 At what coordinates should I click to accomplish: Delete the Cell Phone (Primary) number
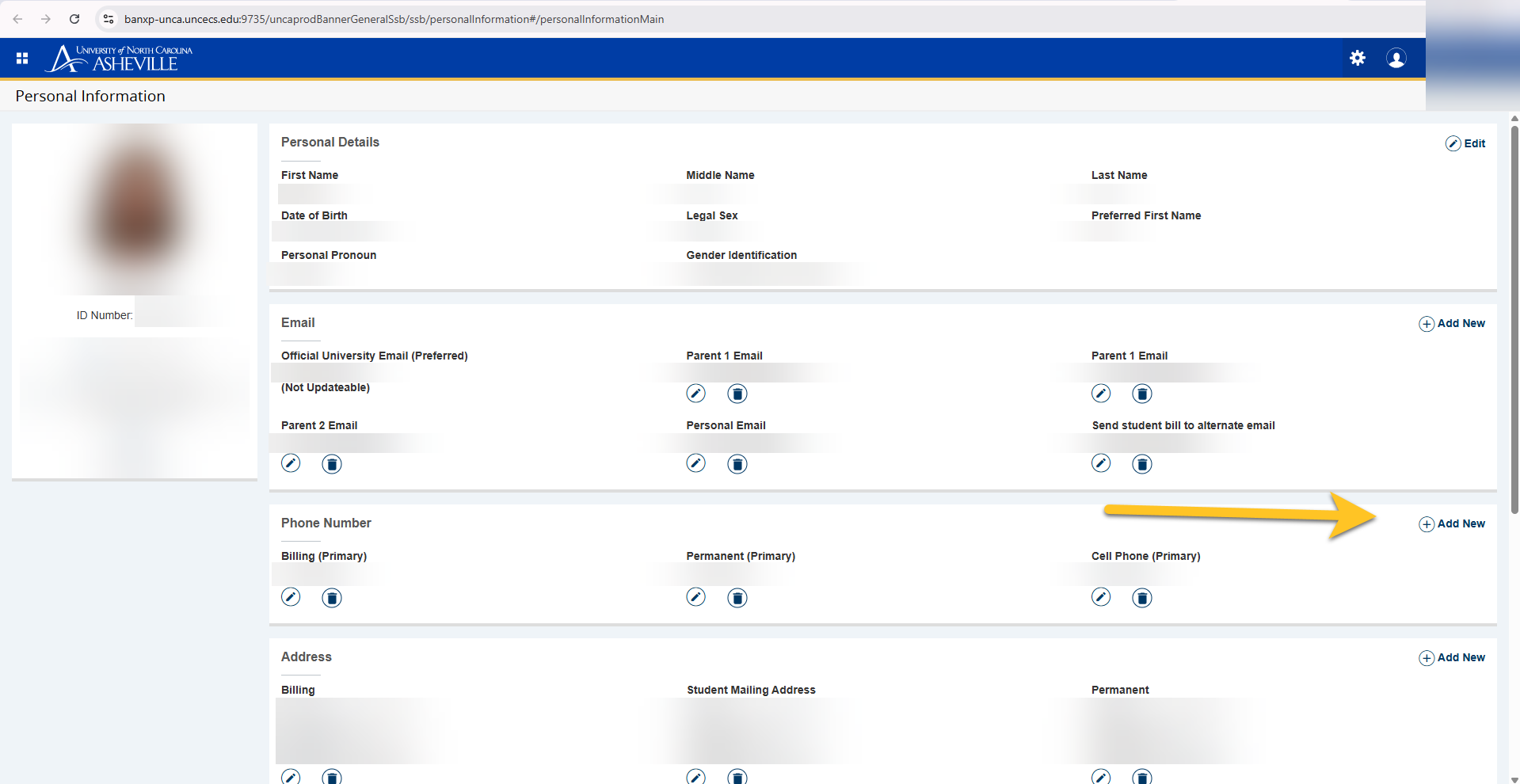pyautogui.click(x=1141, y=598)
